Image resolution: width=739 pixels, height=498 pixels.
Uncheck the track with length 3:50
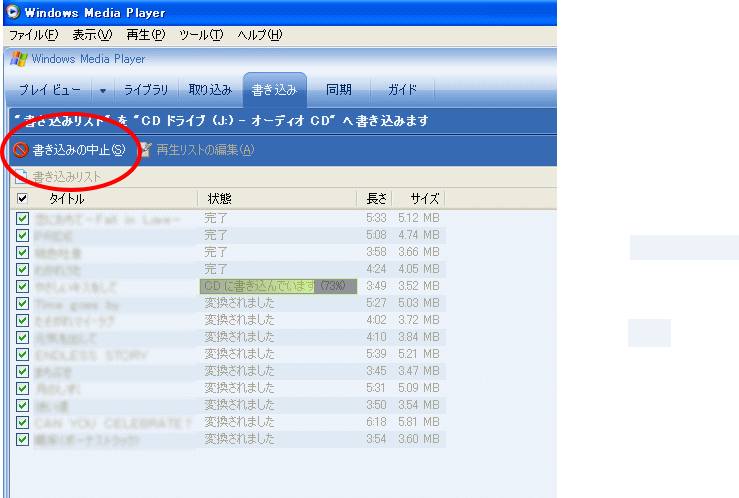pyautogui.click(x=22, y=405)
